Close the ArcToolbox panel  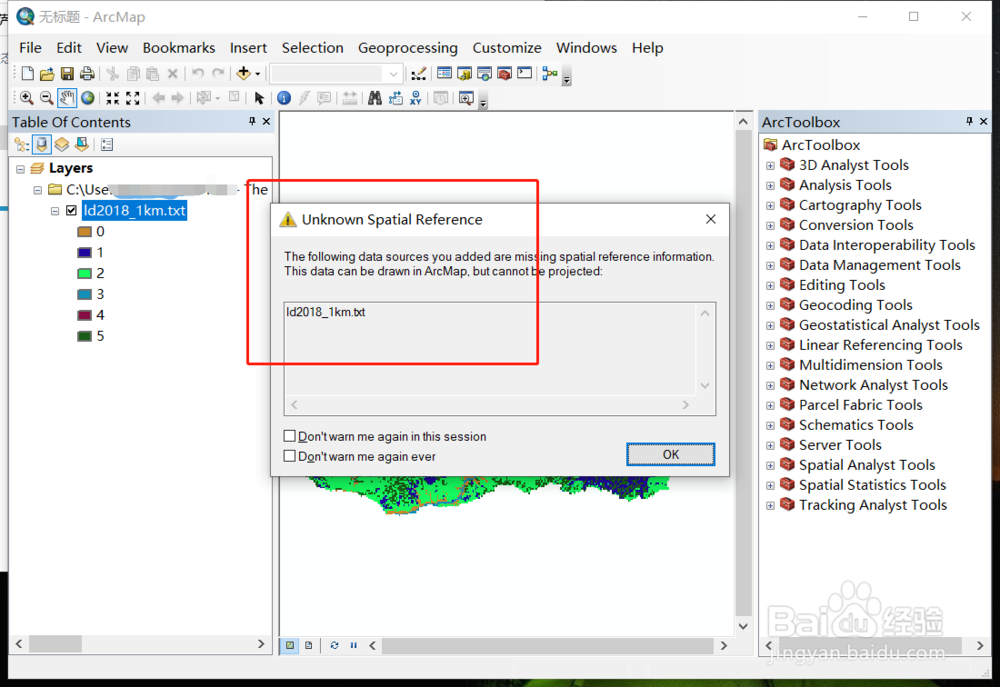coord(983,121)
